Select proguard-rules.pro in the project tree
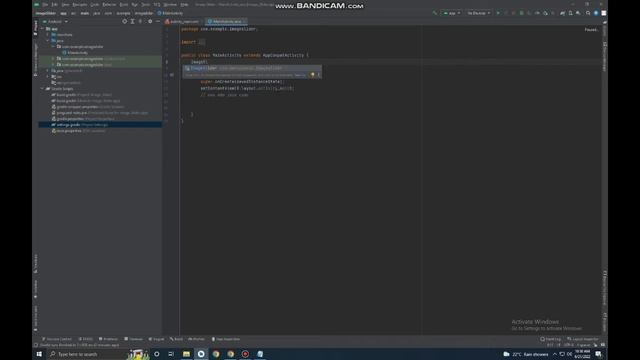Screen dimensions: 640x360 pyautogui.click(x=99, y=113)
